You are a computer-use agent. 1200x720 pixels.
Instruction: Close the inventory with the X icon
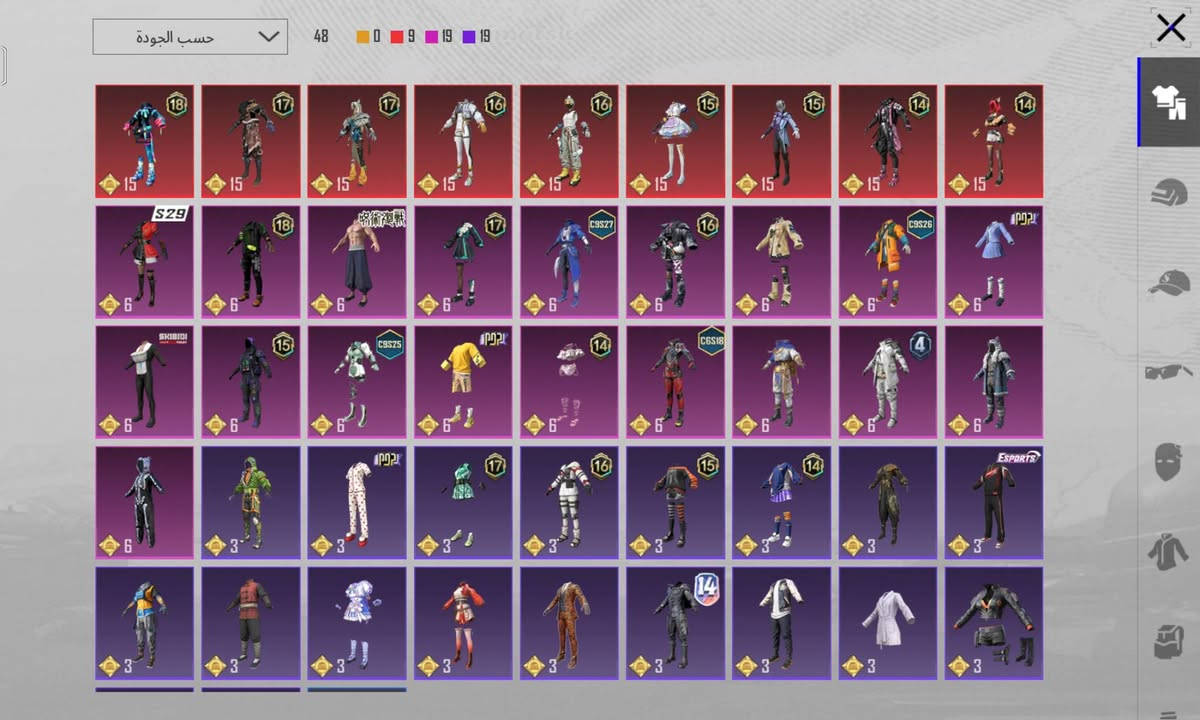(1170, 28)
